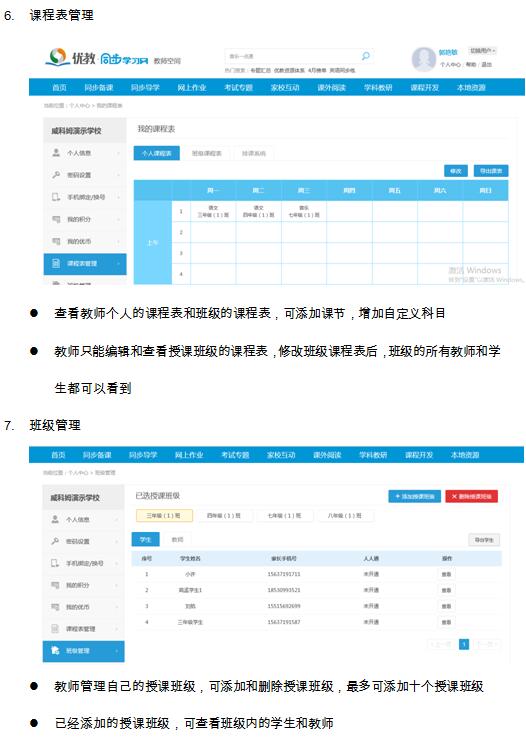Viewport: 526px width, 738px height.
Task: Click 查看 button in 高孟学生1 row
Action: [x=446, y=590]
